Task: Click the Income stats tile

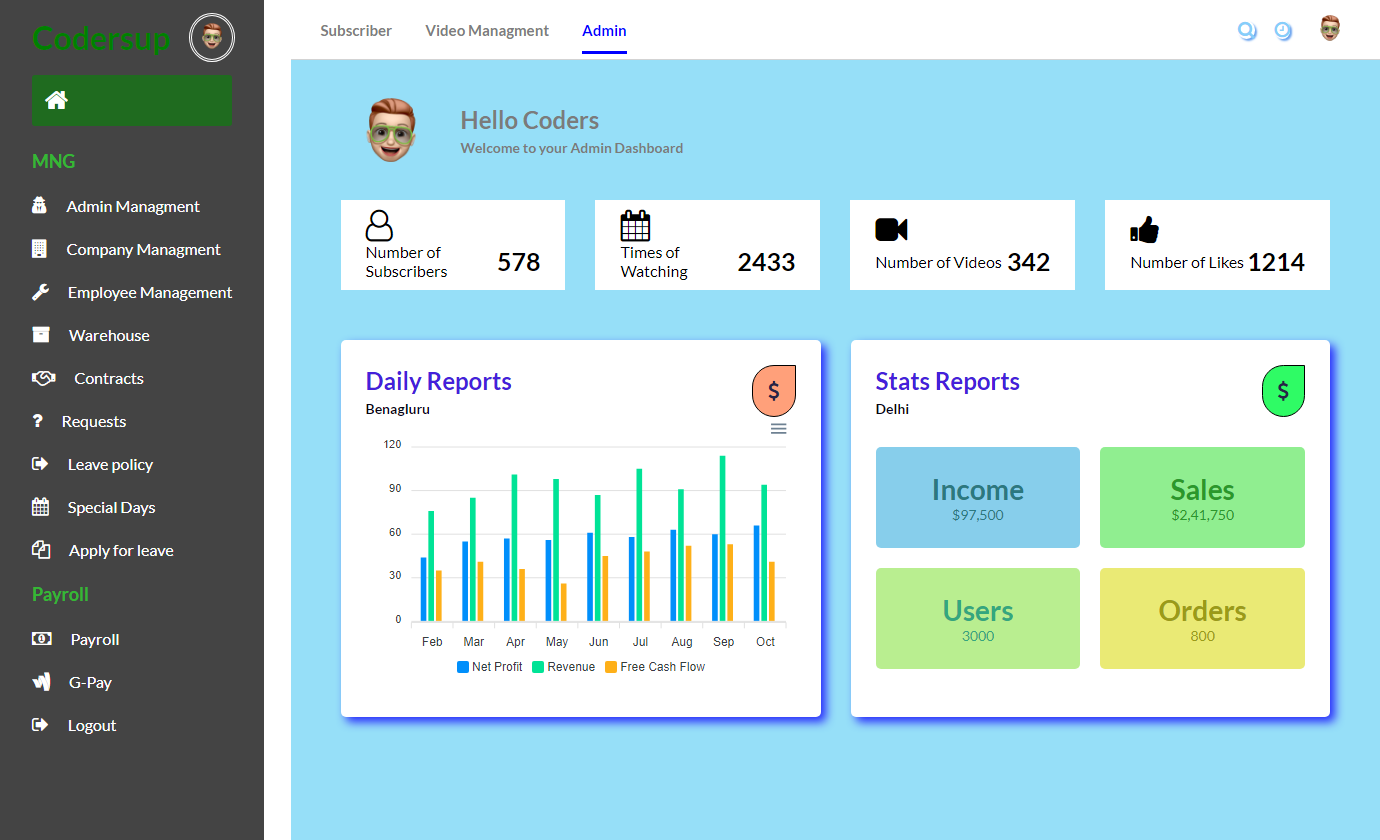Action: pos(978,497)
